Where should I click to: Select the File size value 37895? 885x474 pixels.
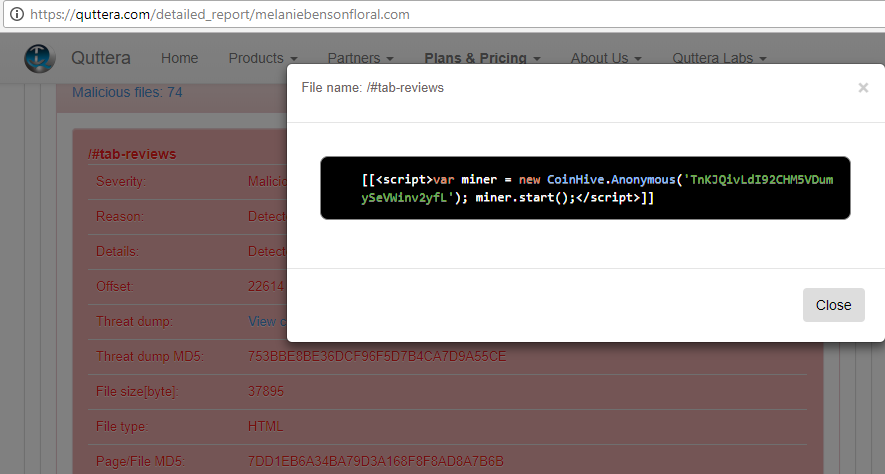click(266, 392)
